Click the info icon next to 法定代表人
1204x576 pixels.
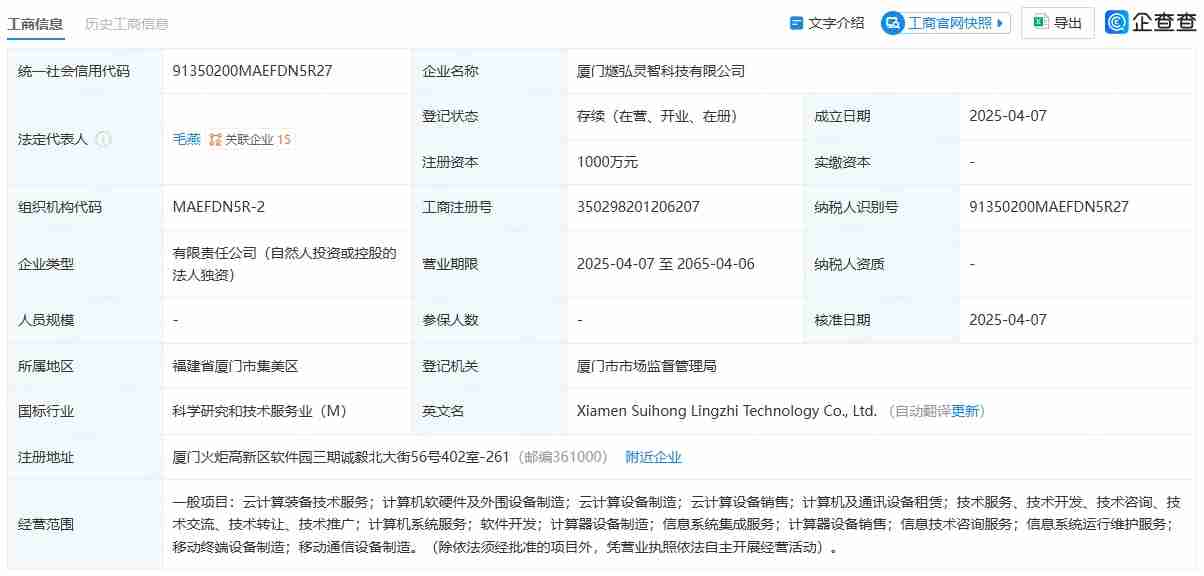pyautogui.click(x=103, y=140)
